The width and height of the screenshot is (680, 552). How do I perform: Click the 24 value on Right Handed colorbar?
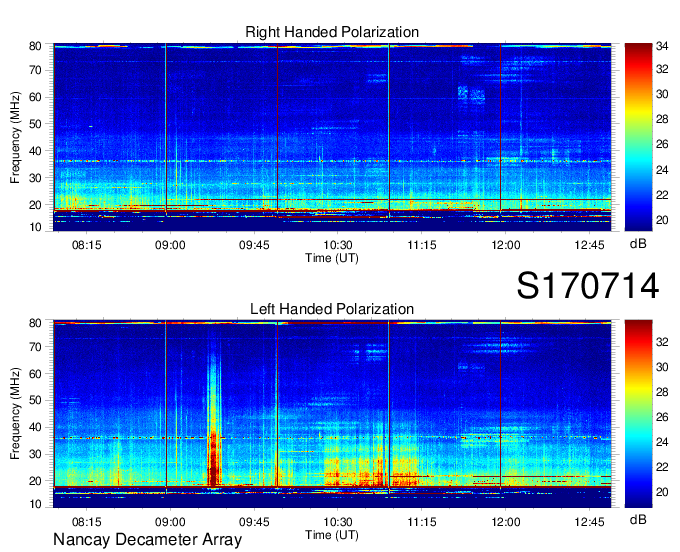(662, 170)
